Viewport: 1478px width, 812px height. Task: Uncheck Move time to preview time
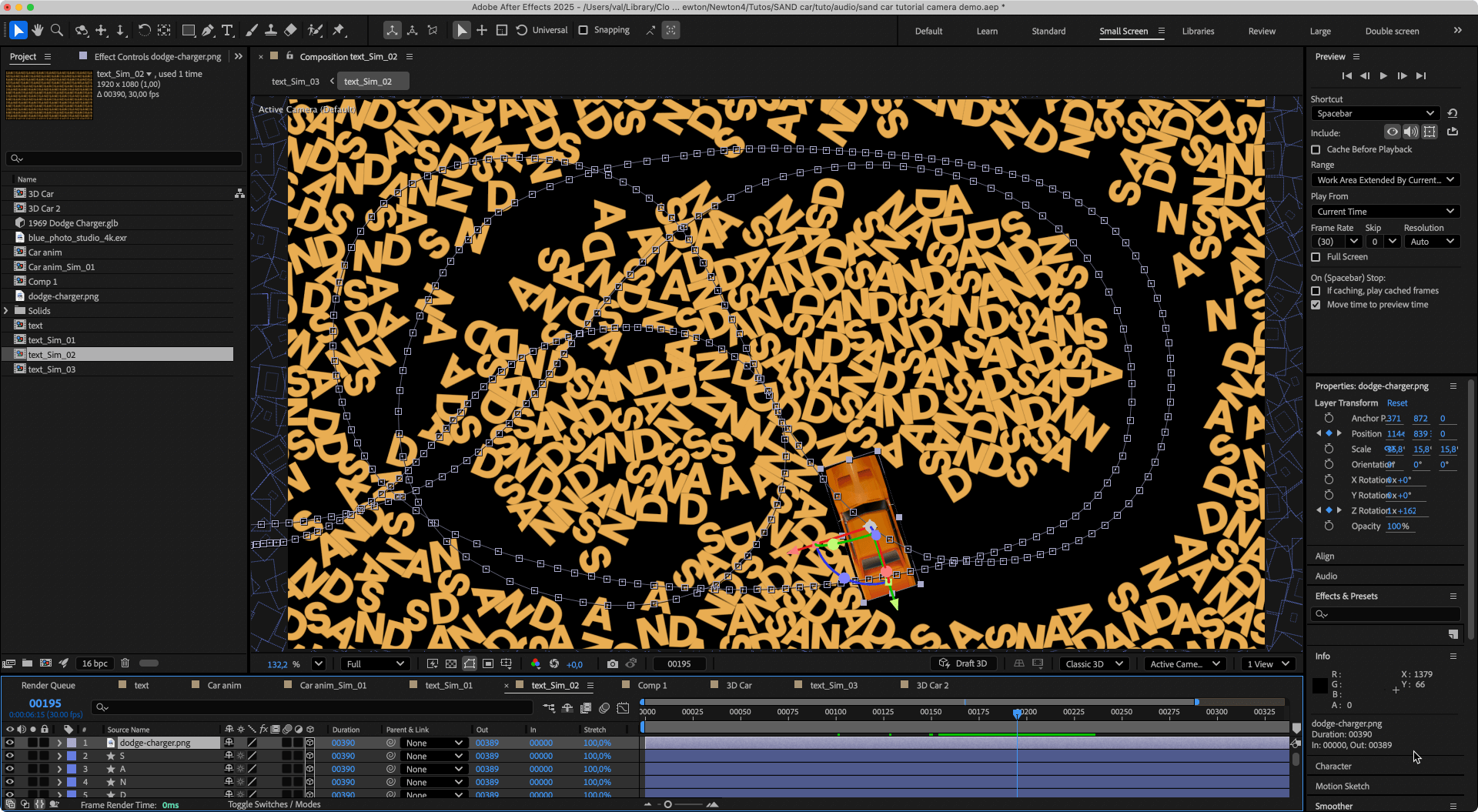click(1316, 305)
